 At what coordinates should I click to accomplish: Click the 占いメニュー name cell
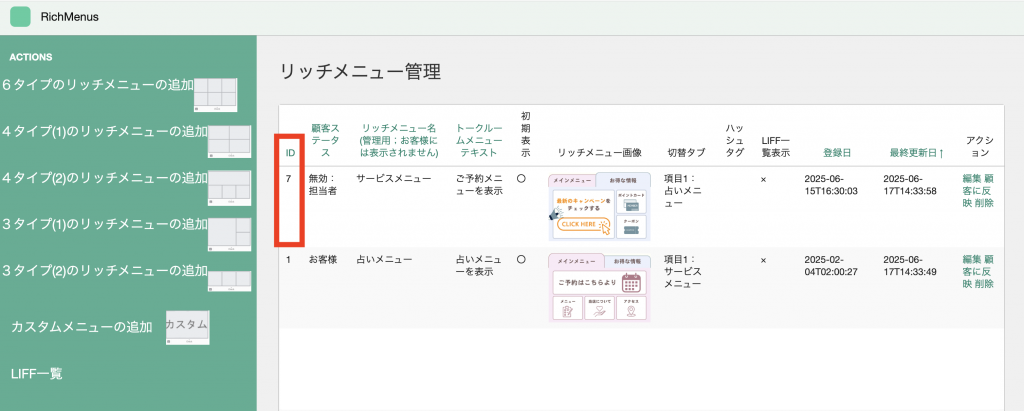[384, 259]
